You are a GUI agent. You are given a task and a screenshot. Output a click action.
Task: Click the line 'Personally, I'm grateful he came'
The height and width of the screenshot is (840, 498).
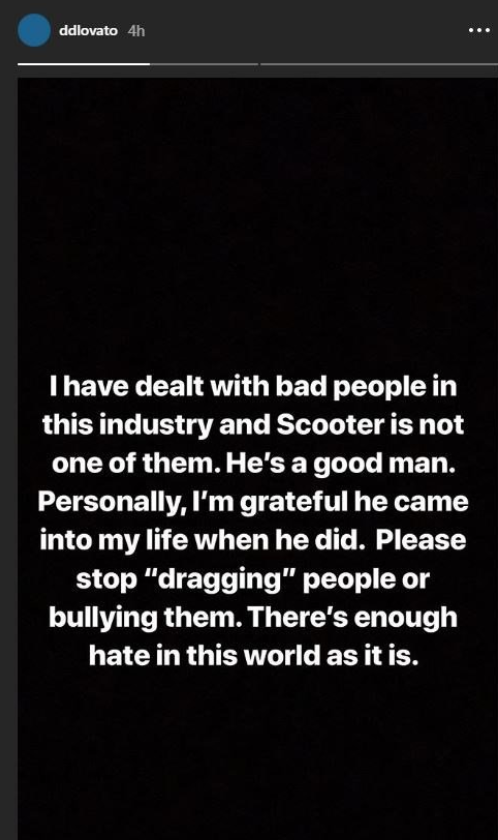253,502
